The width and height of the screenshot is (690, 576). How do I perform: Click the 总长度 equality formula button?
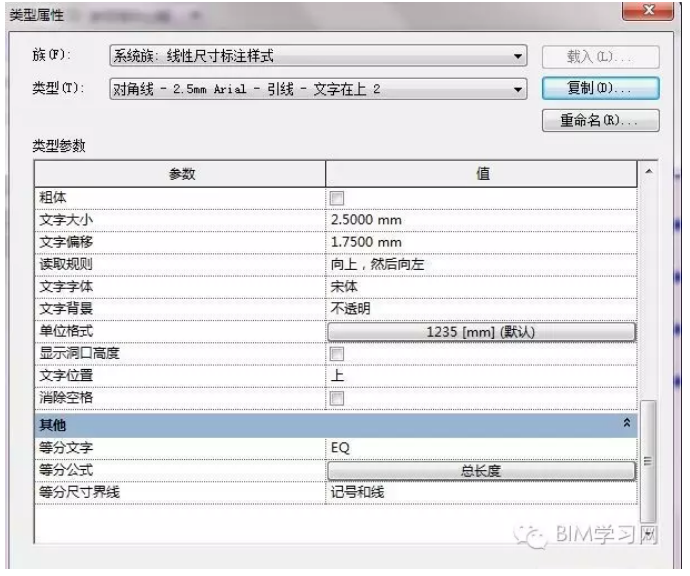tap(481, 470)
